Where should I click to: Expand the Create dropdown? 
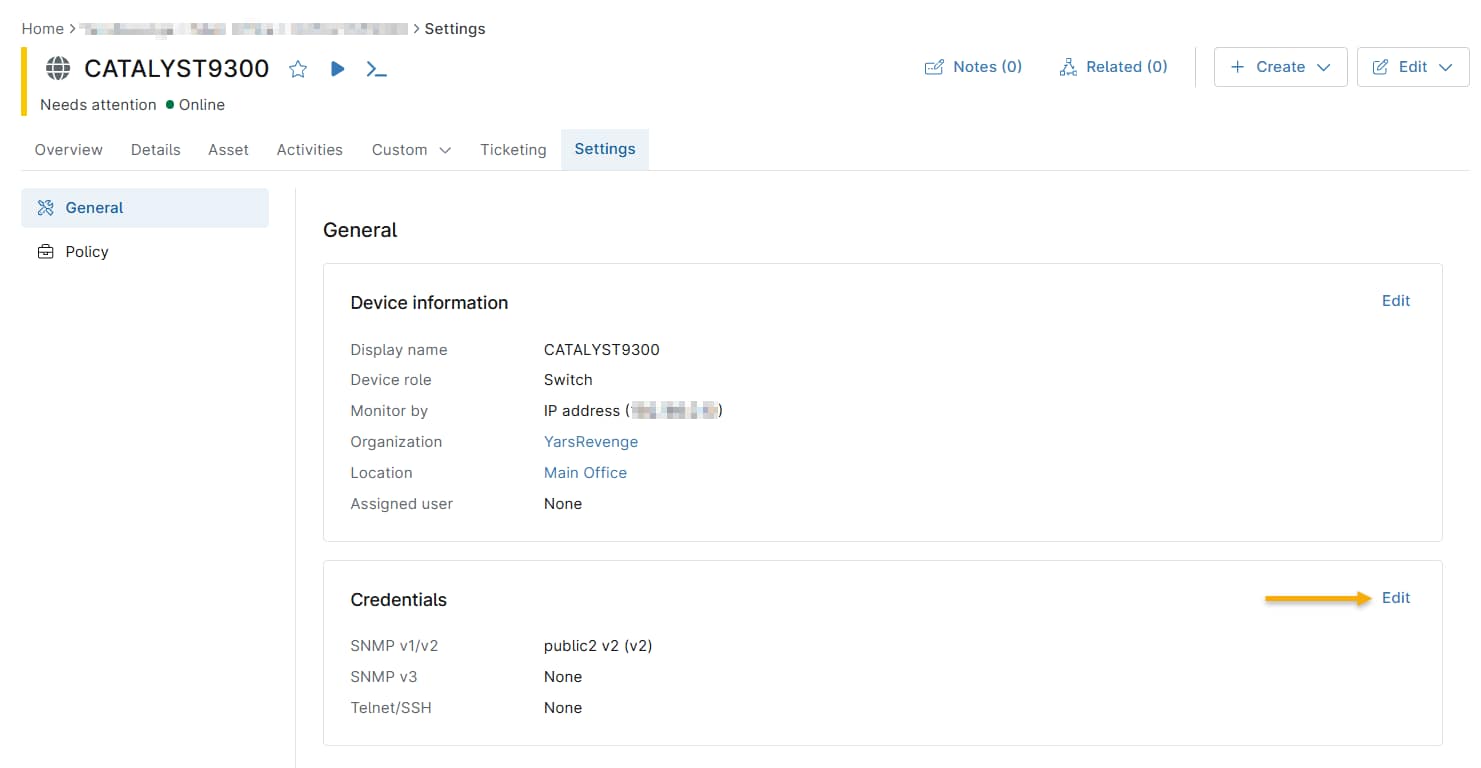(x=1280, y=67)
